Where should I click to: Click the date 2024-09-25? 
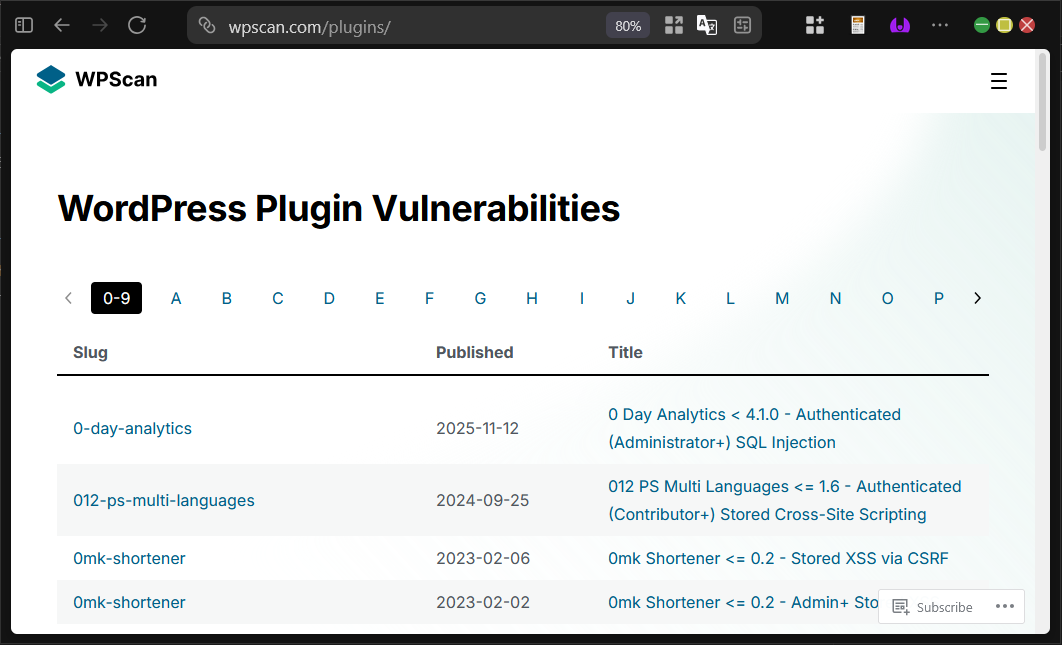482,501
